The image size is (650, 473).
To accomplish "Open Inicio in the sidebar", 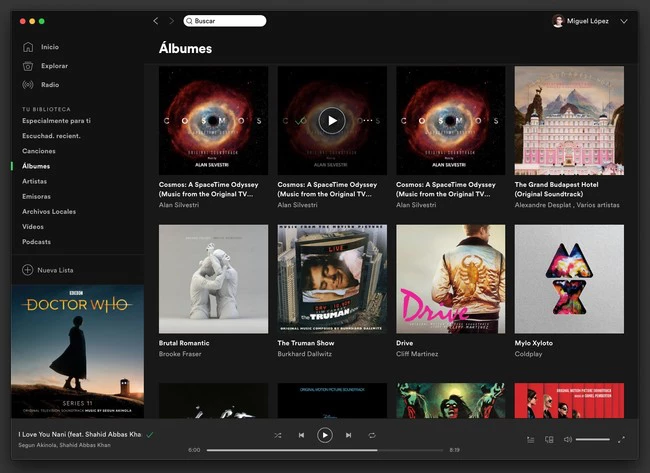I will coord(49,47).
